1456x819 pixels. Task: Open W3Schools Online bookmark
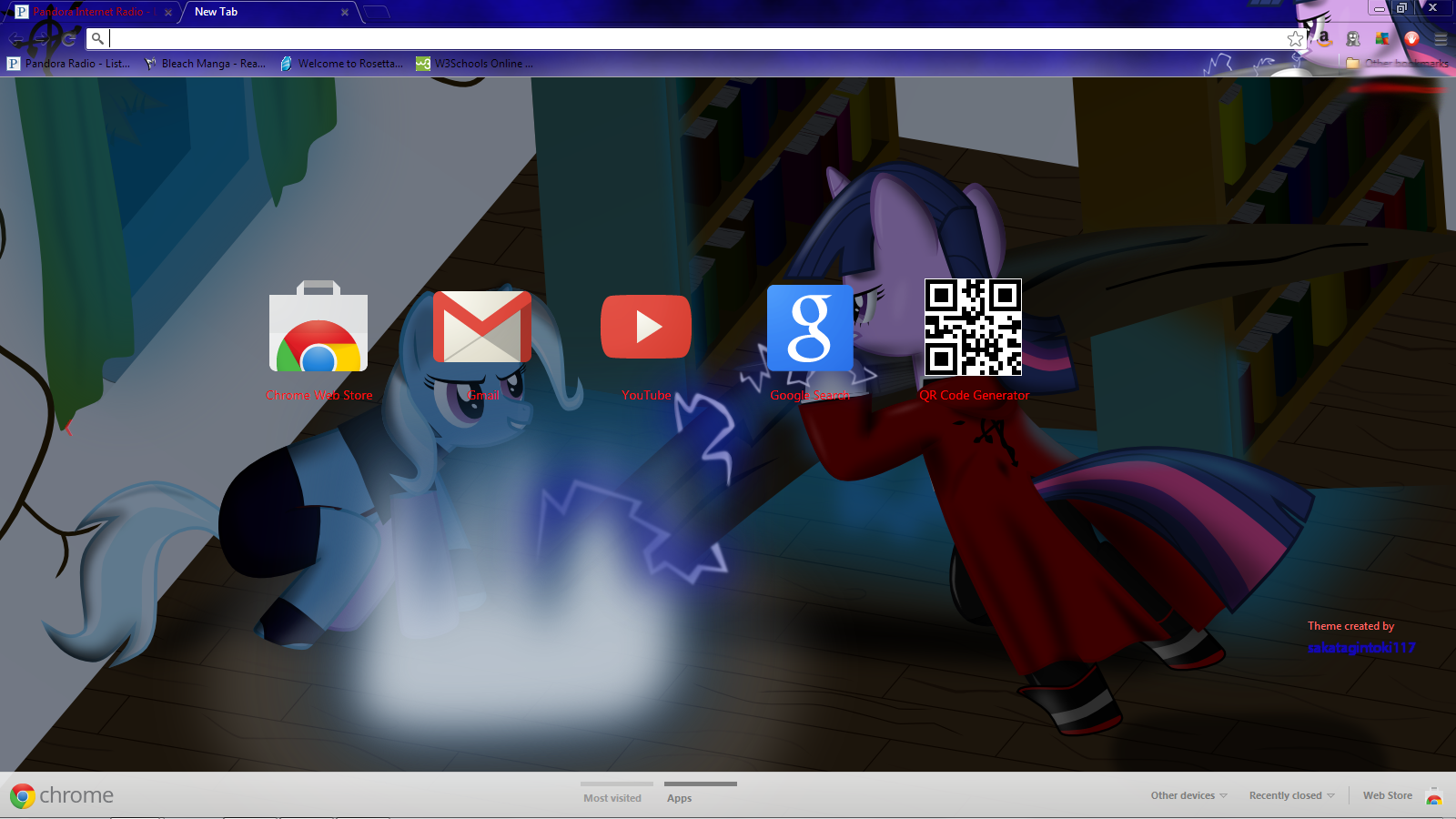pos(475,64)
